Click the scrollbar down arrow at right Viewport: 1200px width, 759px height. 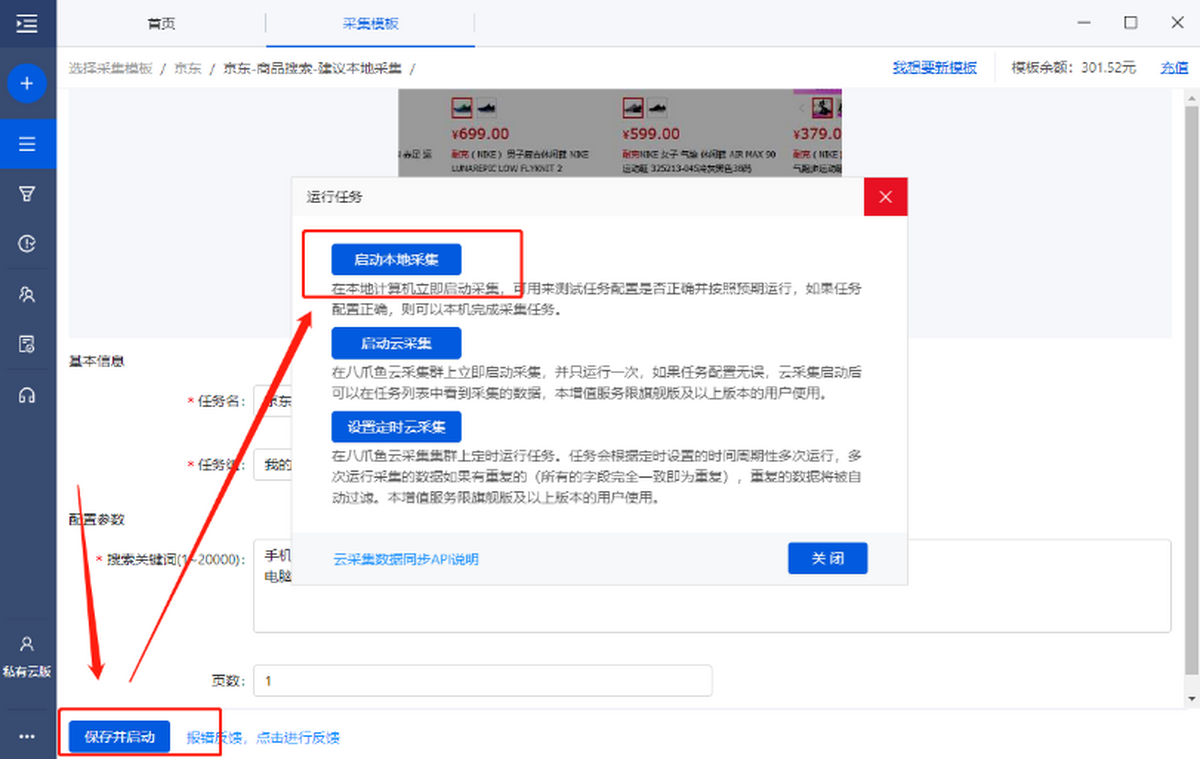coord(1191,698)
